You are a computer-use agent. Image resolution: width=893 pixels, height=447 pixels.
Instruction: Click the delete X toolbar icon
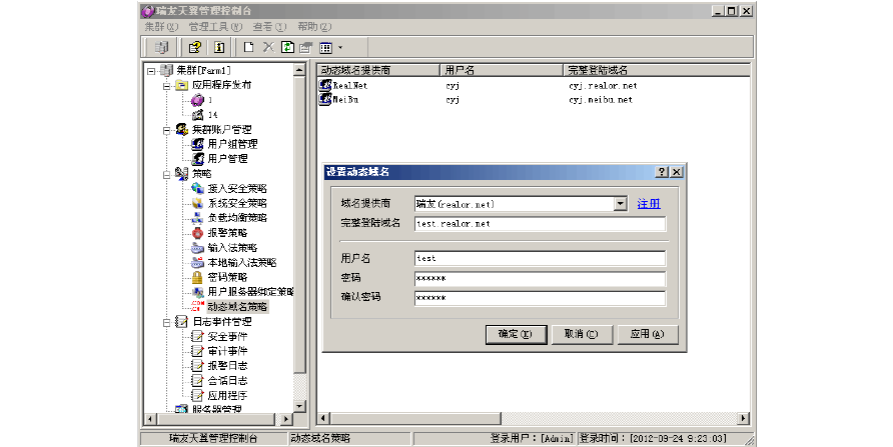pos(267,47)
